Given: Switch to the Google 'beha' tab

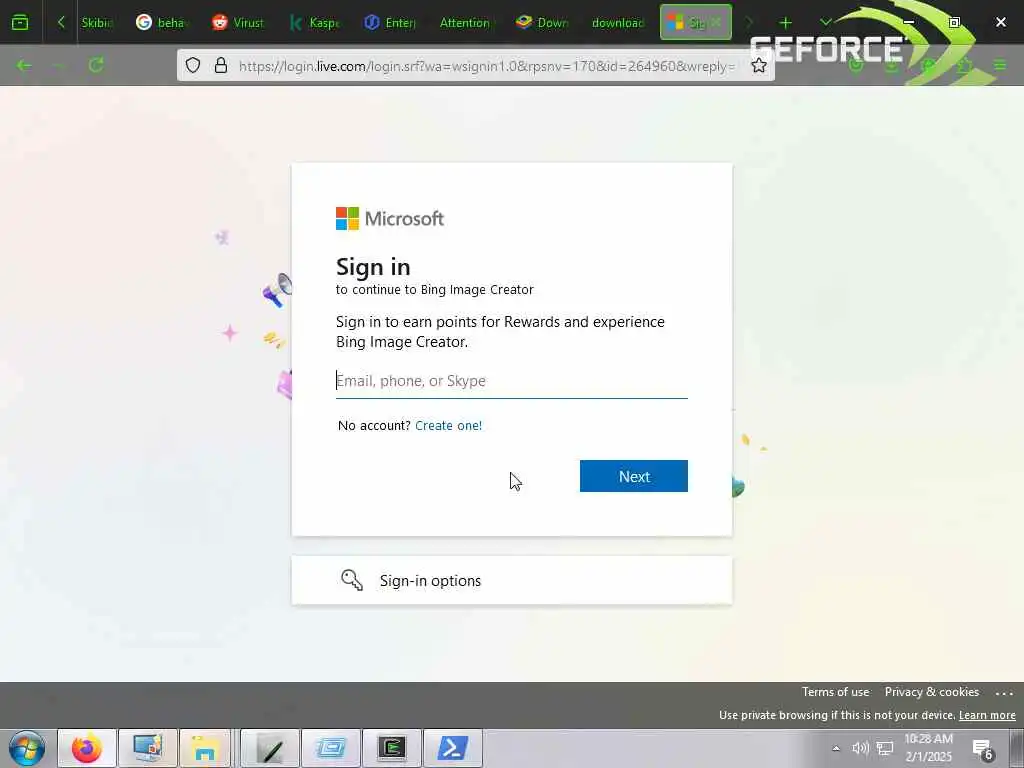Looking at the screenshot, I should click(163, 23).
